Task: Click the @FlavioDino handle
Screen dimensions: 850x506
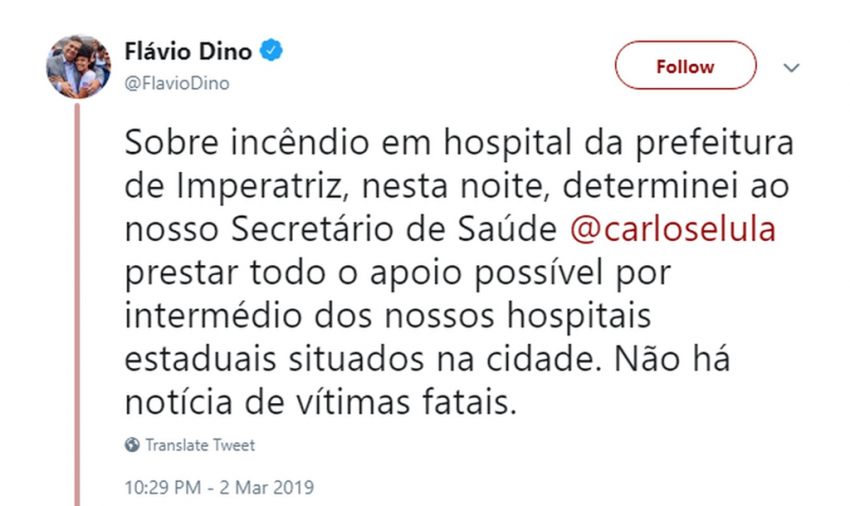Action: click(x=176, y=83)
